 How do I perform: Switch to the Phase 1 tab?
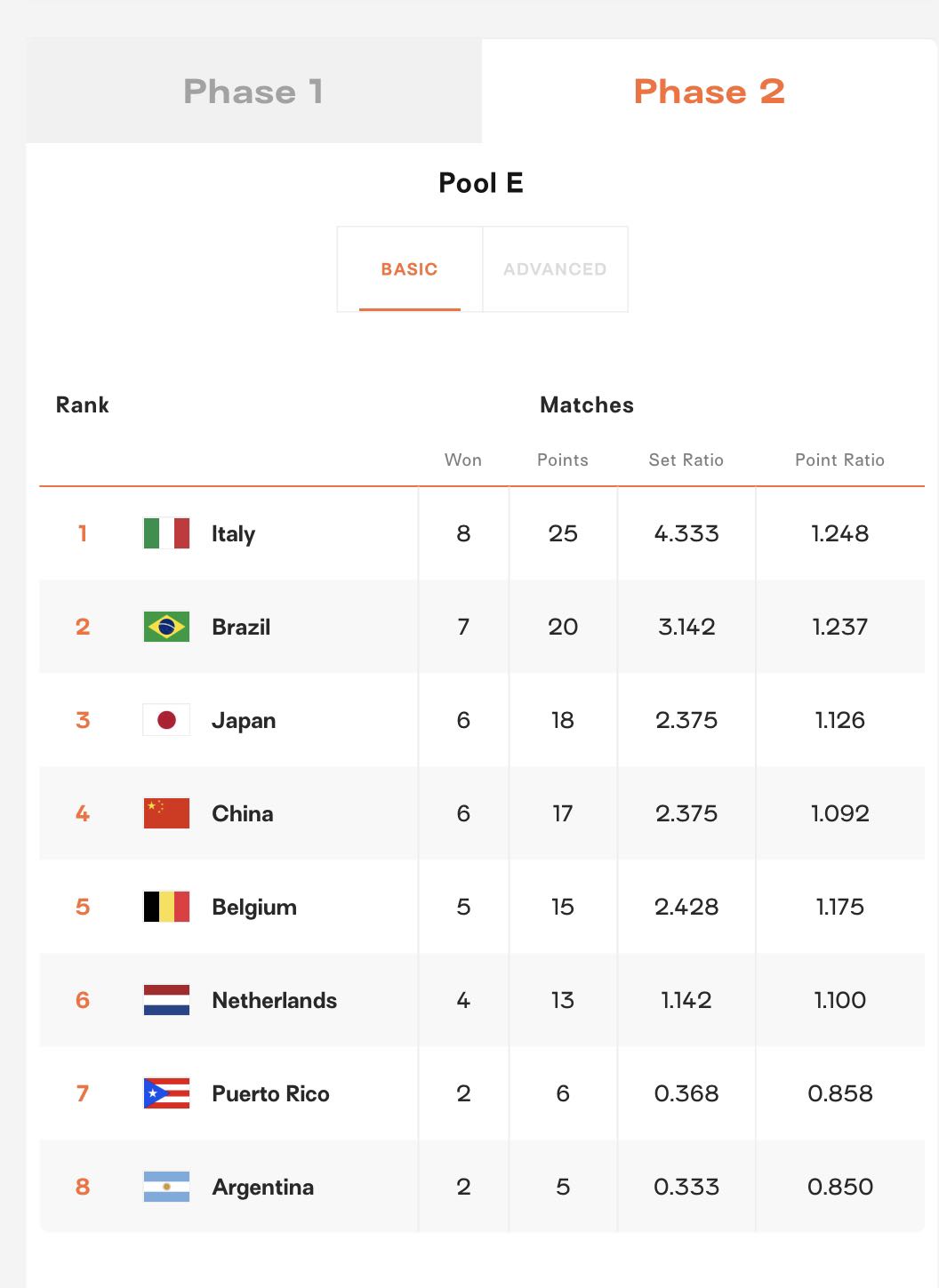pyautogui.click(x=253, y=91)
